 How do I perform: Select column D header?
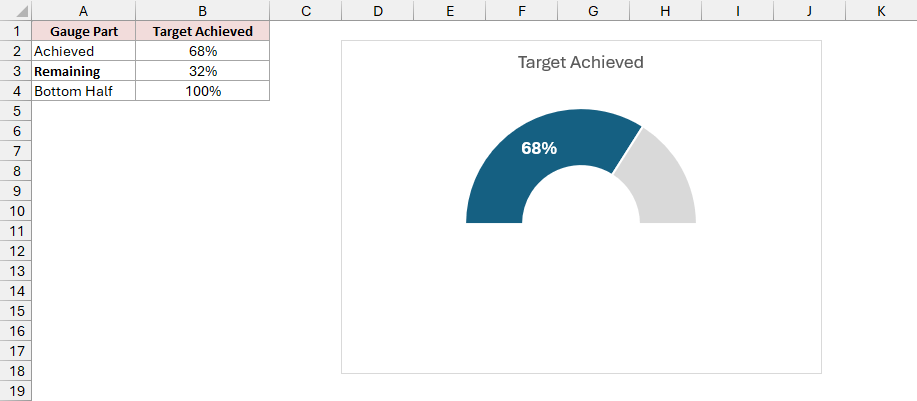[377, 11]
